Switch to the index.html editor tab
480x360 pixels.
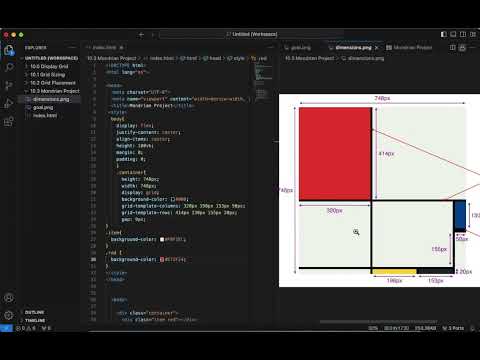coord(104,48)
